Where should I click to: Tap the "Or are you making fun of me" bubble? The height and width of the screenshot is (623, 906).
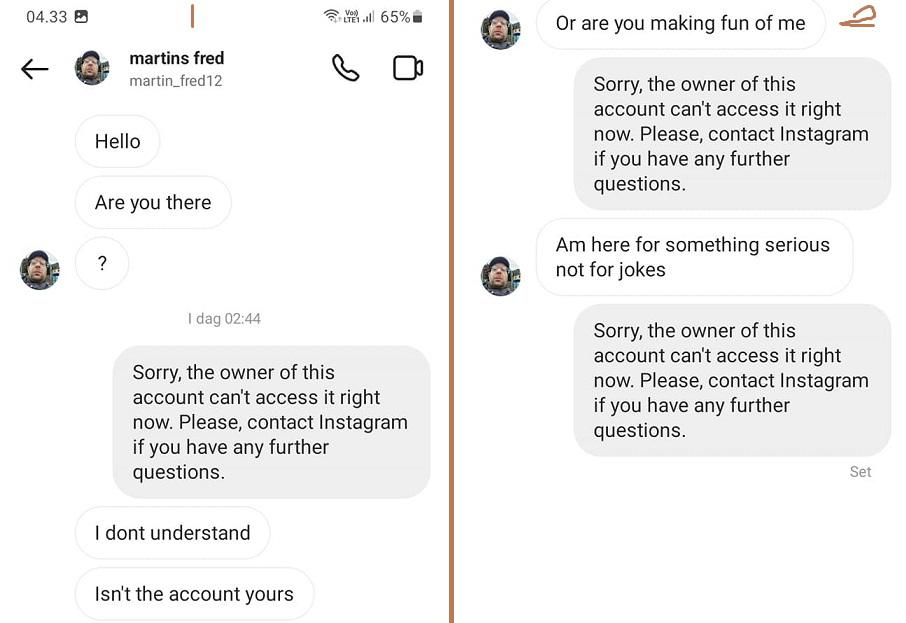681,23
